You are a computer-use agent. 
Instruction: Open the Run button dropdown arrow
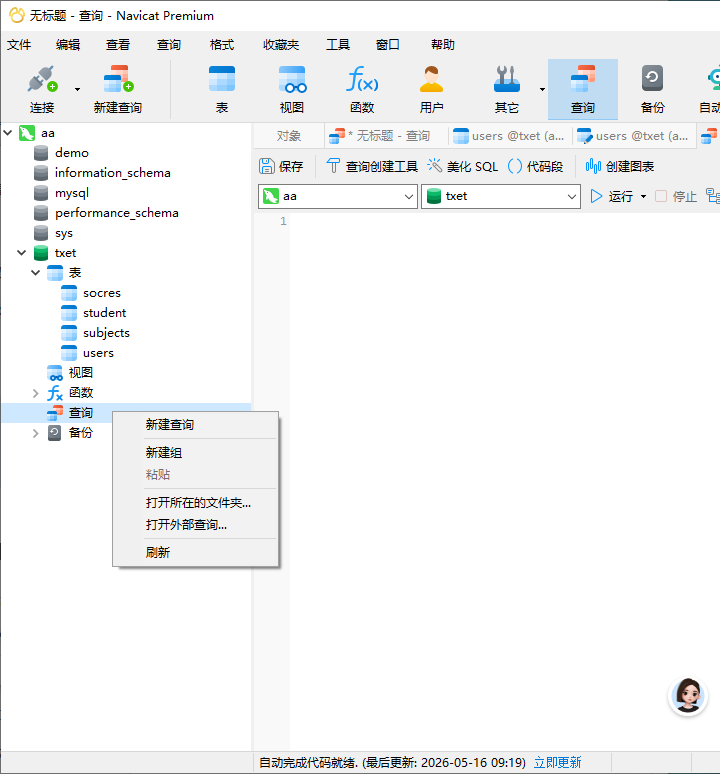644,196
